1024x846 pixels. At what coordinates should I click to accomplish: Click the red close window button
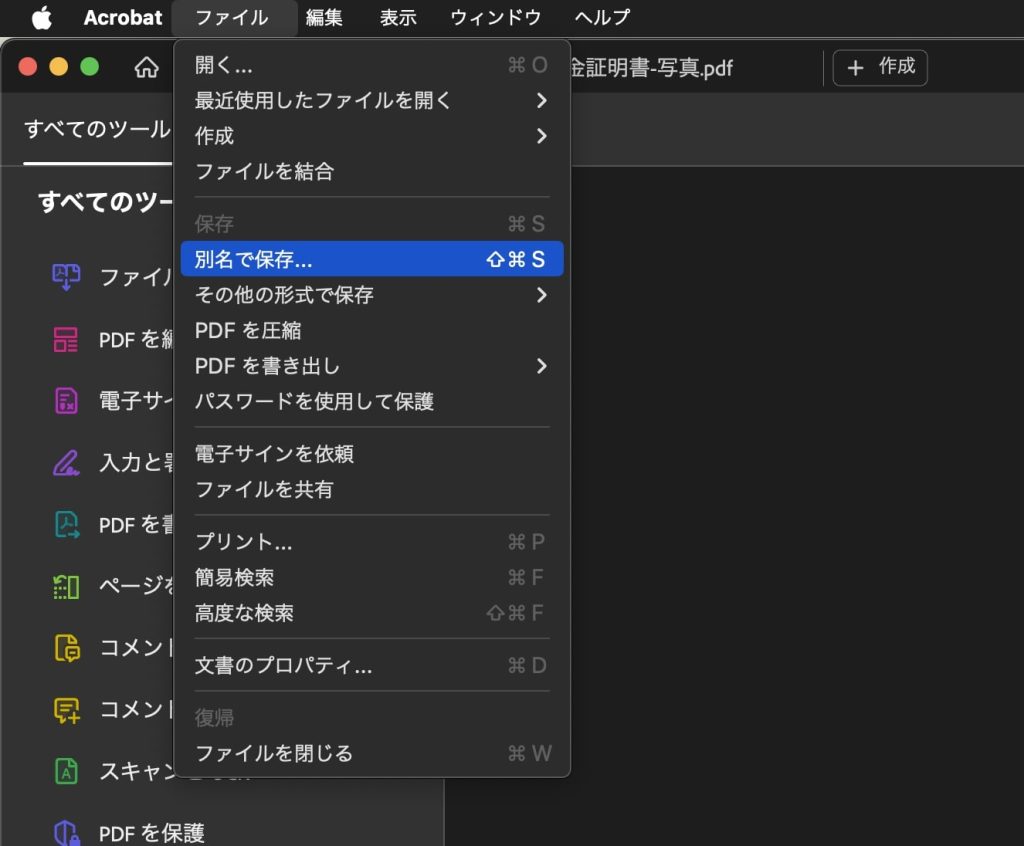click(x=27, y=67)
